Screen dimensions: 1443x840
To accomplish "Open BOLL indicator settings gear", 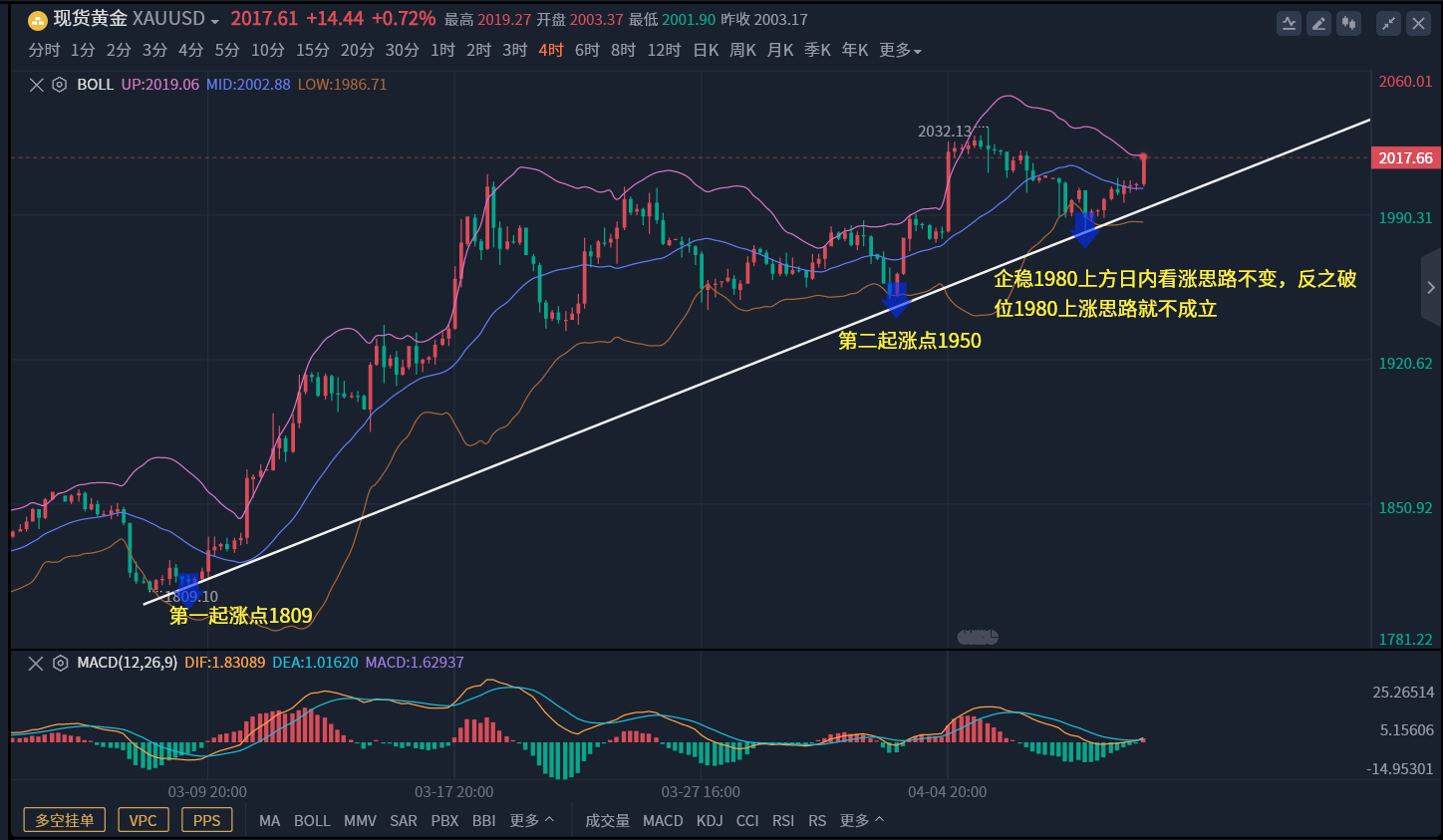I will tap(59, 85).
